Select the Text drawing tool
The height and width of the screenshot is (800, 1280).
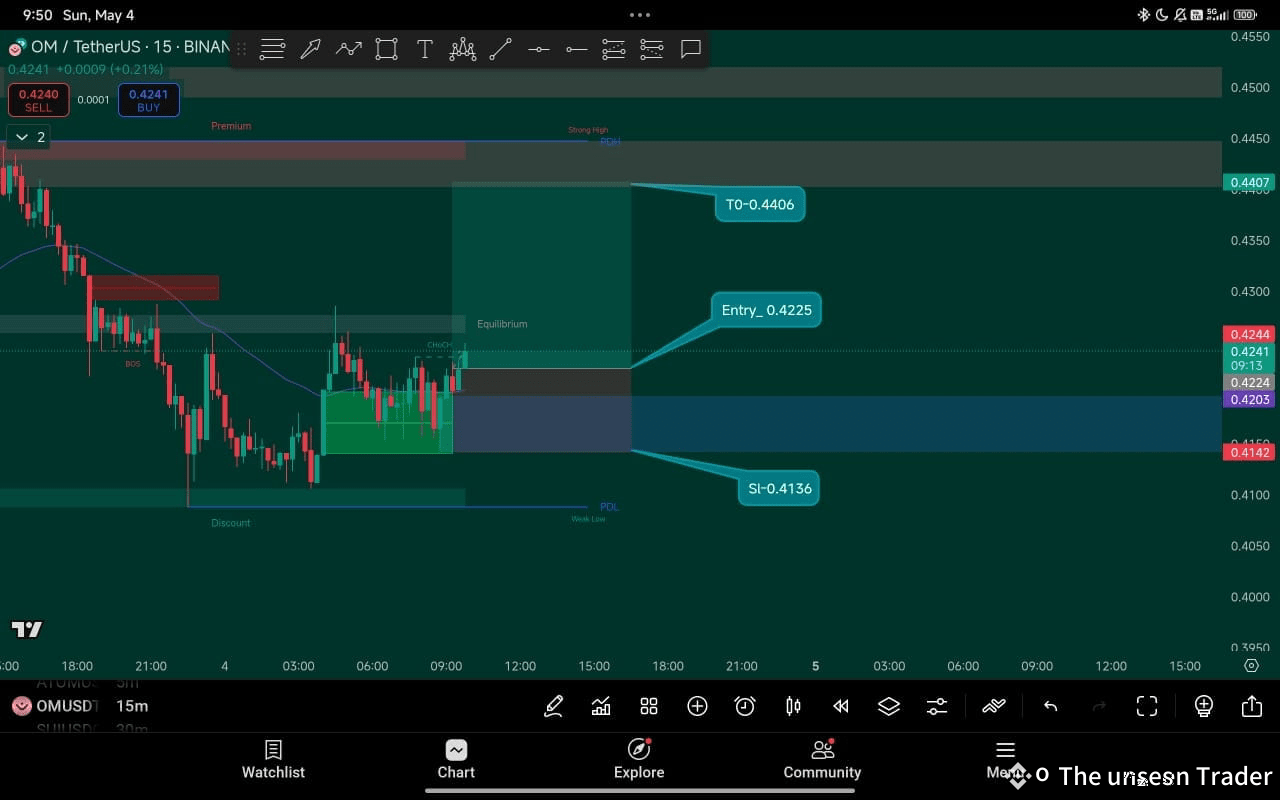point(425,48)
